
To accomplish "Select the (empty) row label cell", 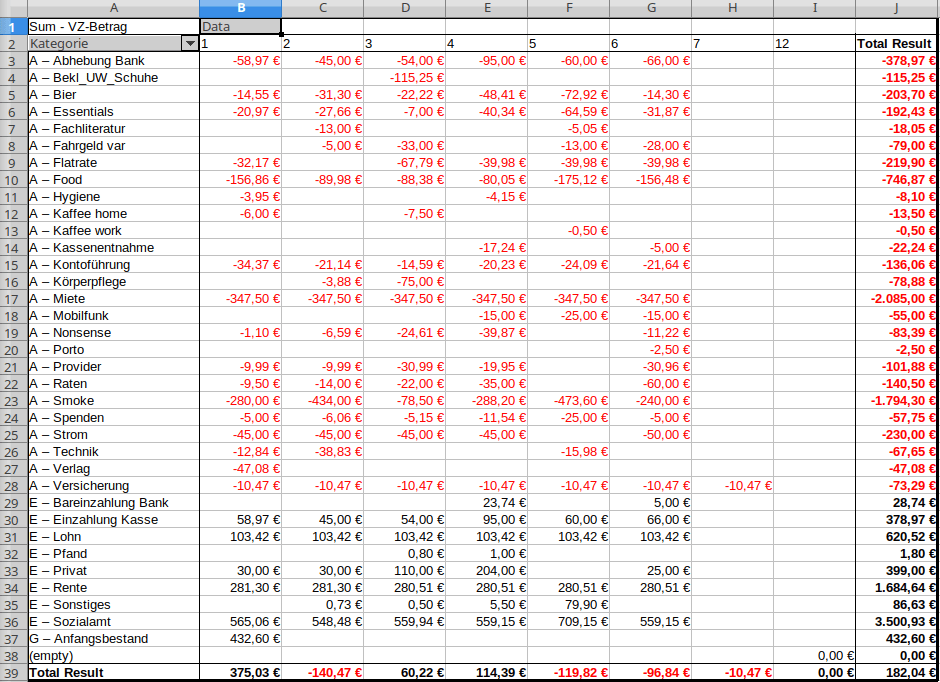I will pos(112,656).
